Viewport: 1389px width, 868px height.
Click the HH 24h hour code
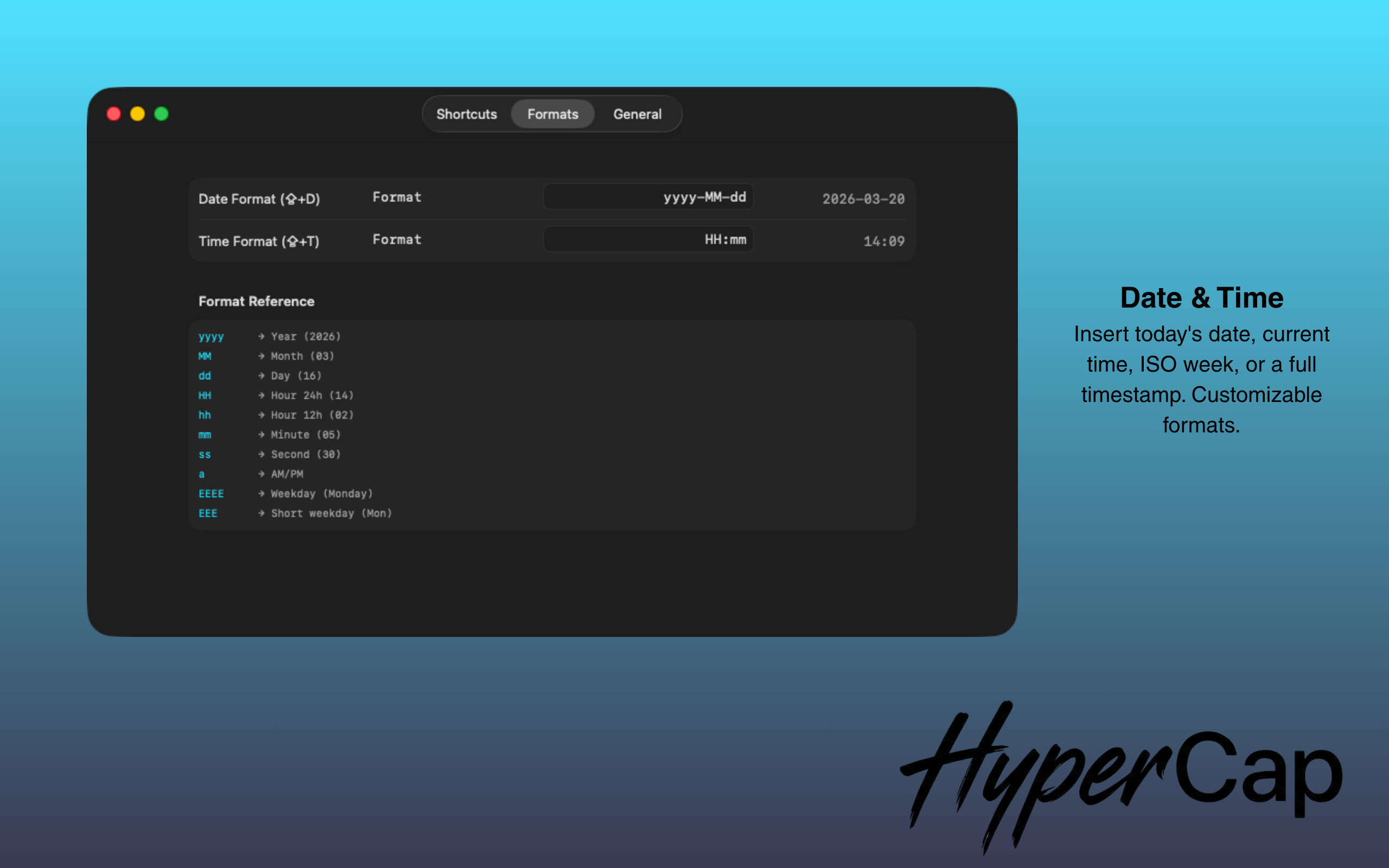(x=205, y=395)
